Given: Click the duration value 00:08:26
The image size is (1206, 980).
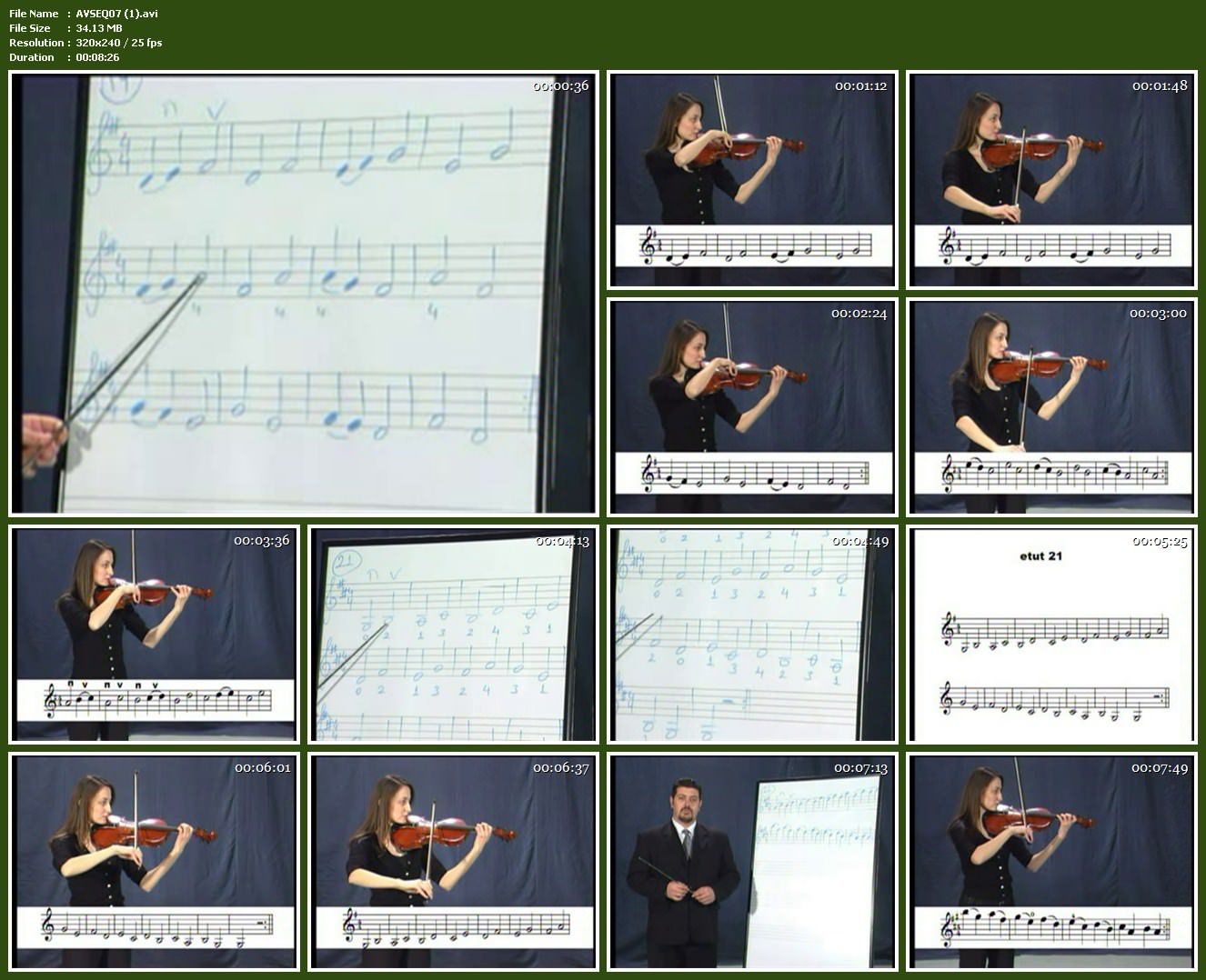Looking at the screenshot, I should [97, 57].
